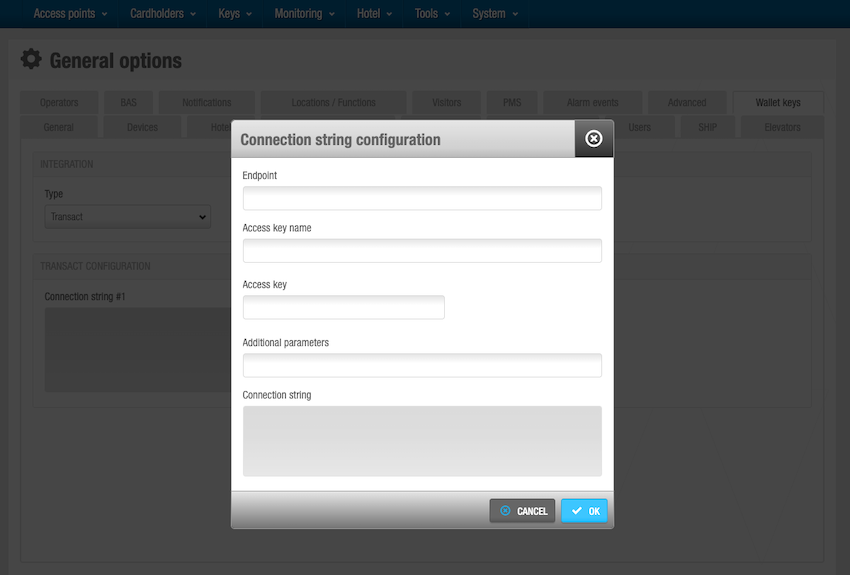Open the Monitoring menu
Image resolution: width=850 pixels, height=575 pixels.
click(x=304, y=14)
